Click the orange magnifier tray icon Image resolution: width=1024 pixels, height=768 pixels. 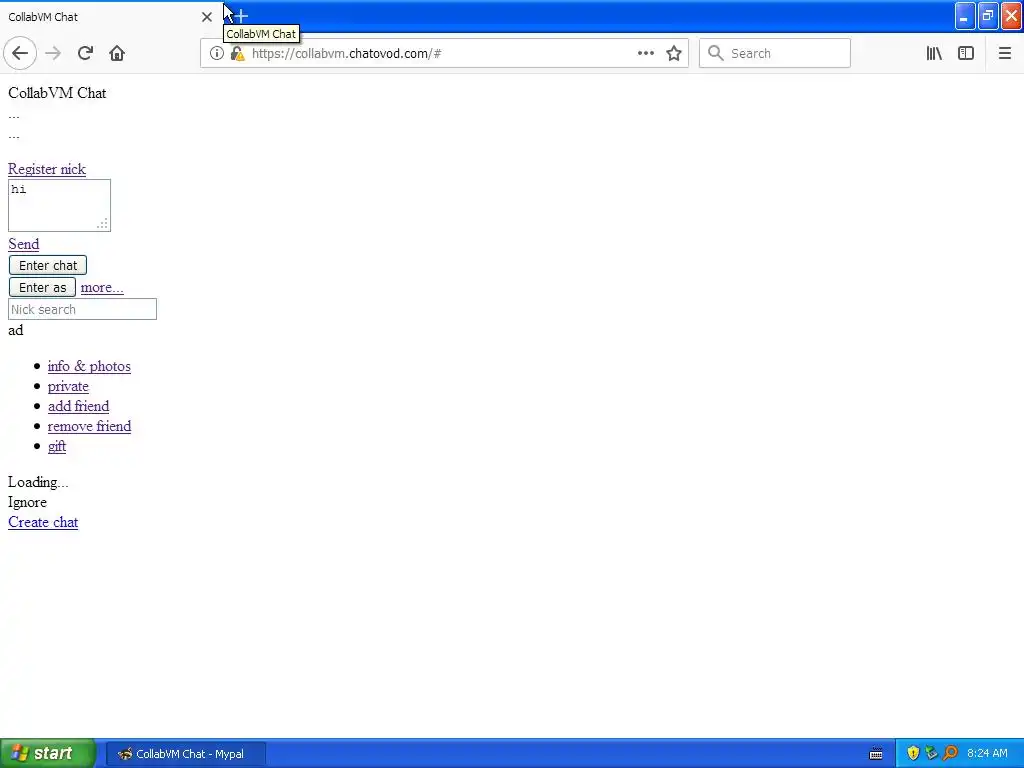click(950, 754)
